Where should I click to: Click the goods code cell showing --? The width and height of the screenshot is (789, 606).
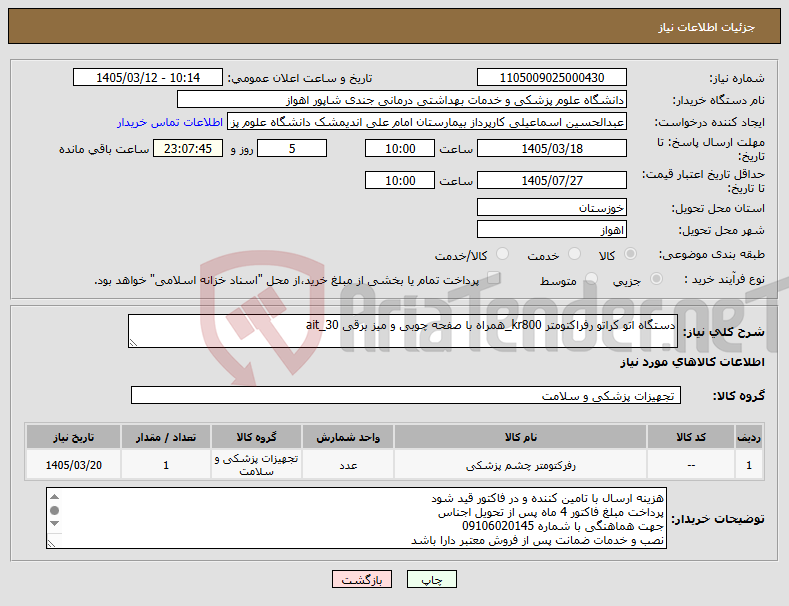point(691,465)
